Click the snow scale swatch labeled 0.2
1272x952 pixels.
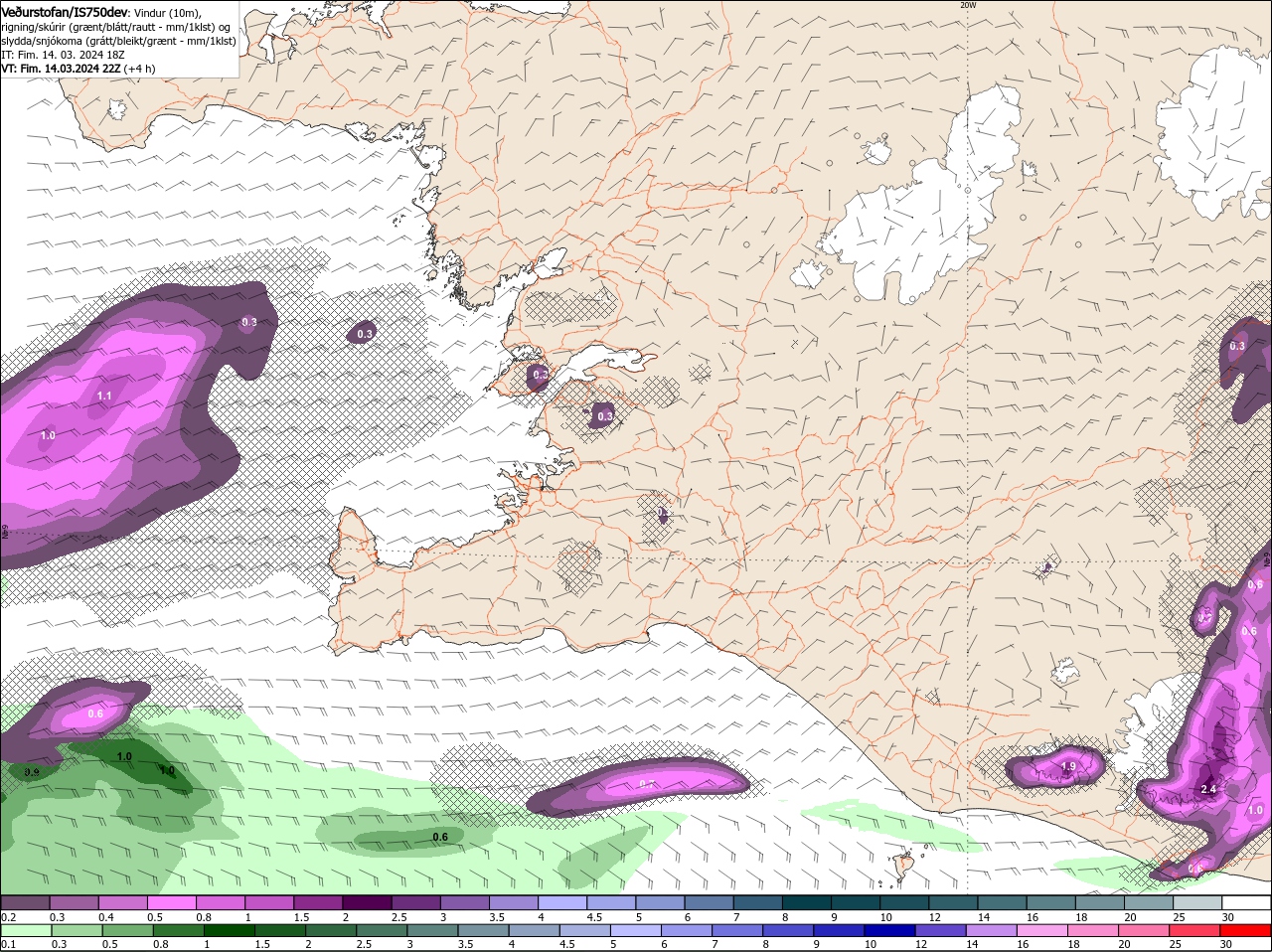[25, 902]
